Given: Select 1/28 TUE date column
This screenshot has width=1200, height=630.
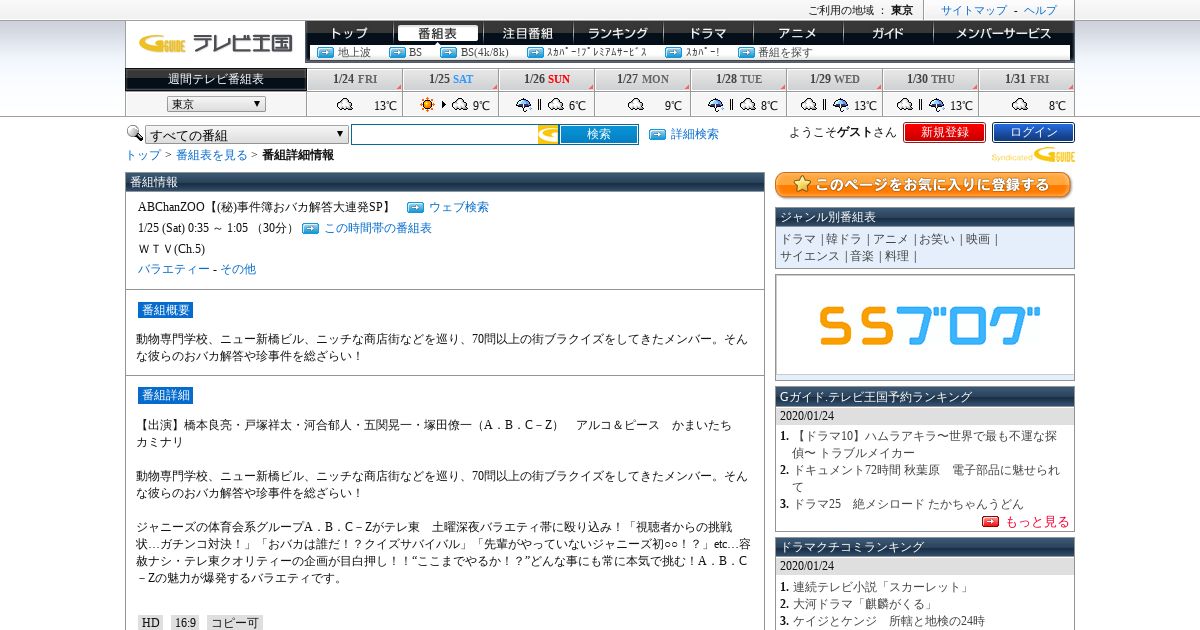Looking at the screenshot, I should (x=739, y=79).
